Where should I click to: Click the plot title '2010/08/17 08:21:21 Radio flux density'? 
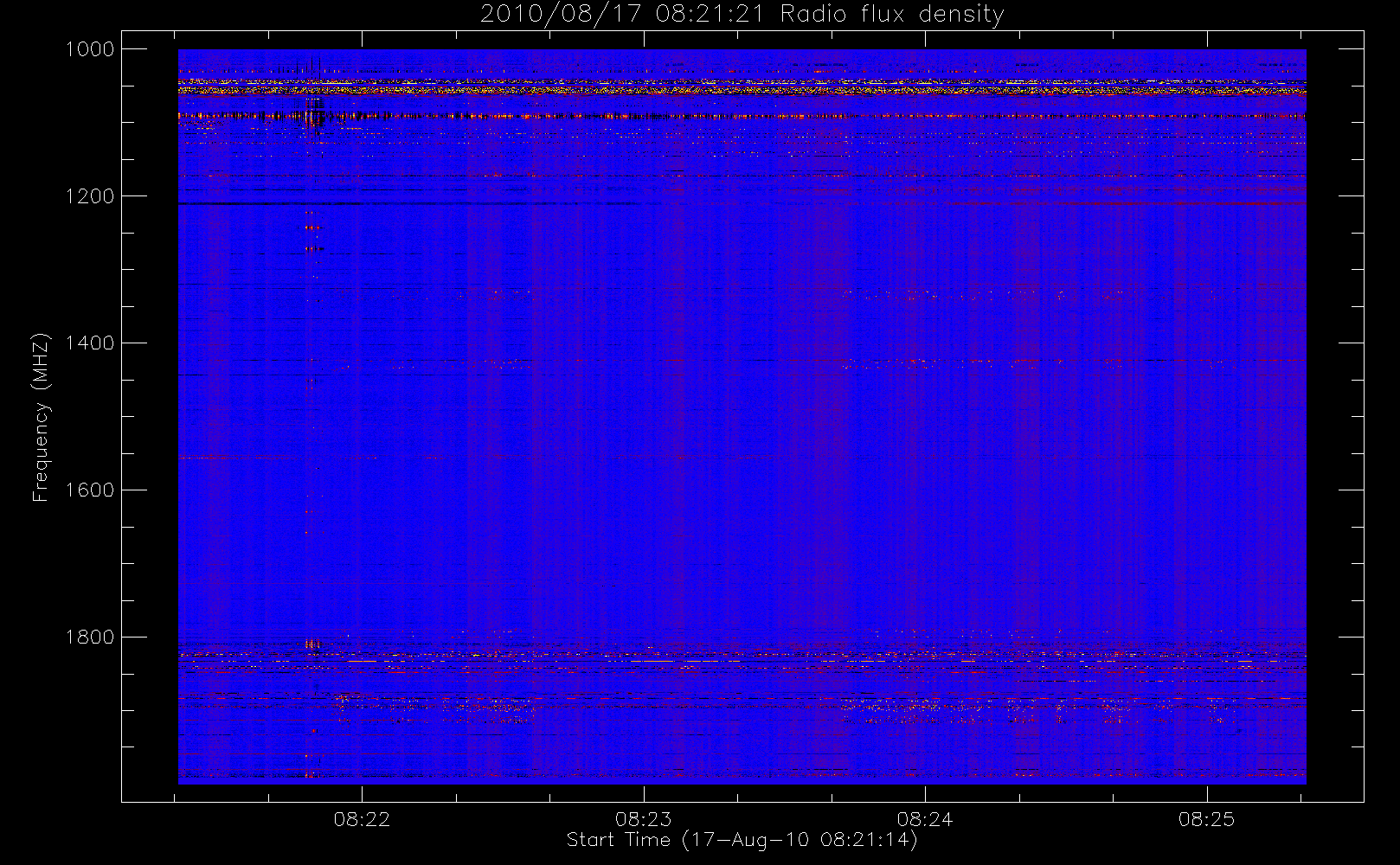(x=742, y=15)
